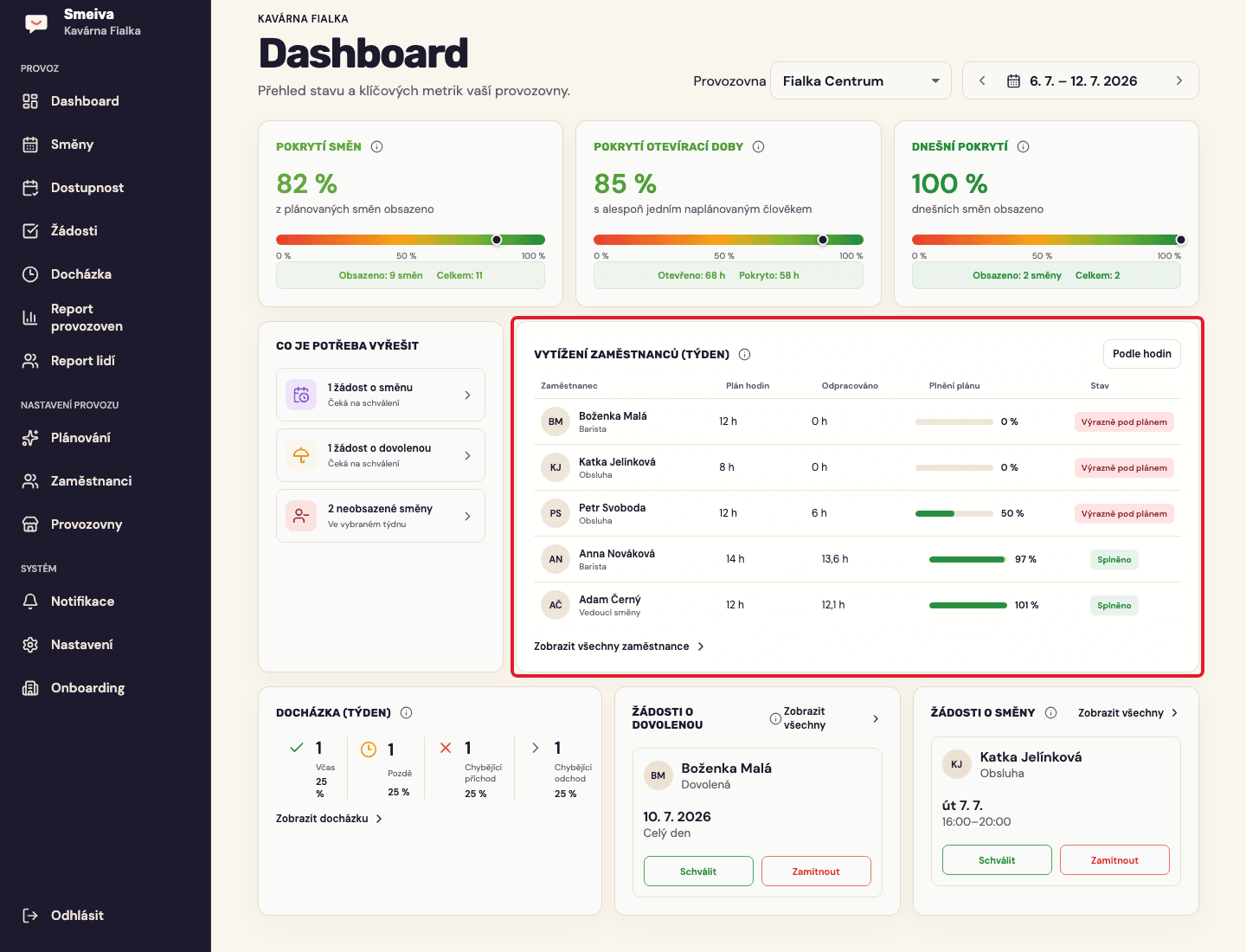This screenshot has height=952, width=1246.
Task: Click the Onboarding building icon
Action: tap(30, 688)
